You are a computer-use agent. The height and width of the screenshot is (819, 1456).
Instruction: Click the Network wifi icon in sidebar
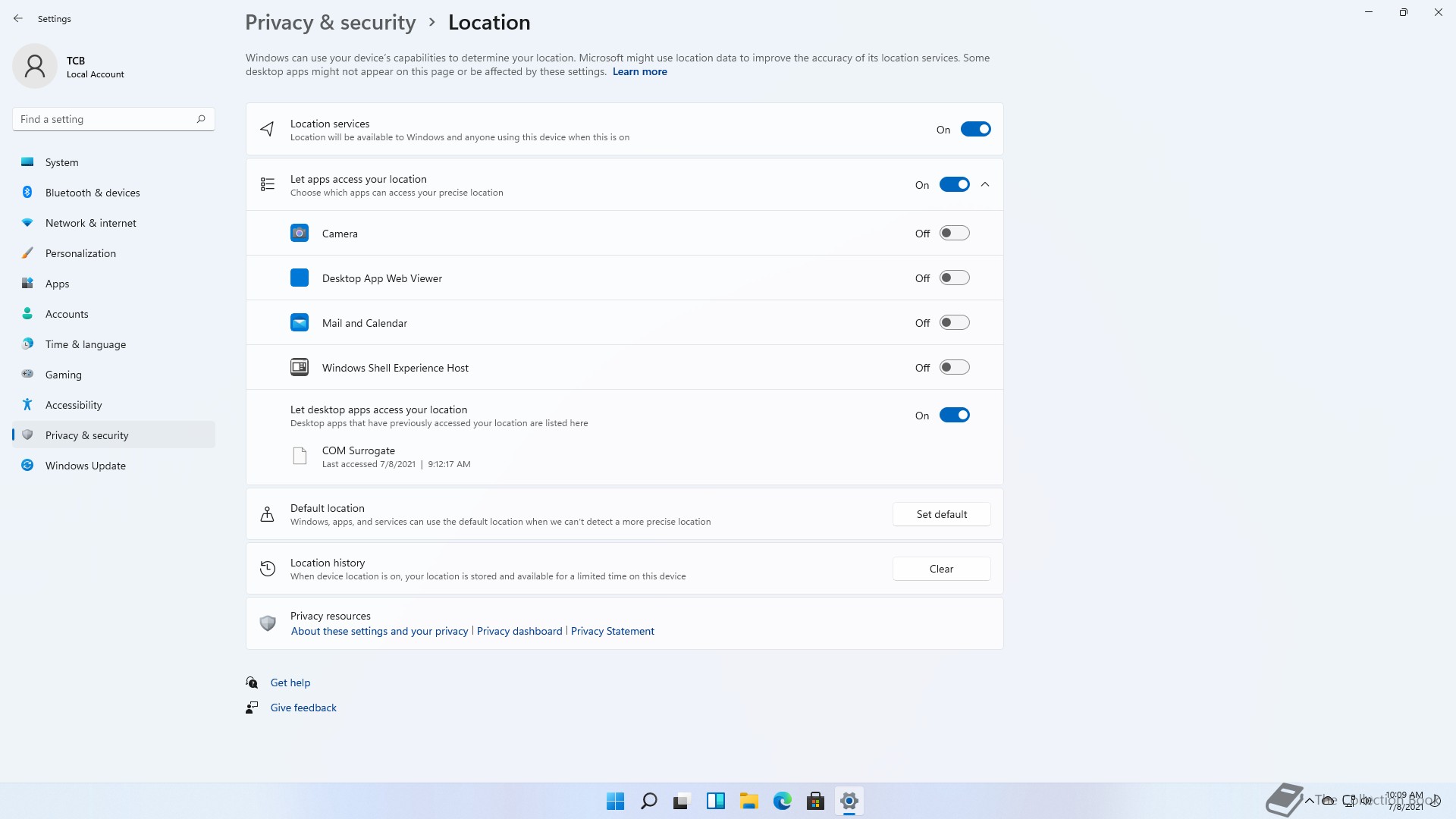click(27, 222)
